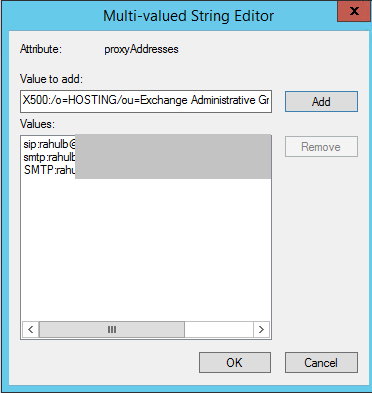Click the Add button
The image size is (372, 393).
321,101
